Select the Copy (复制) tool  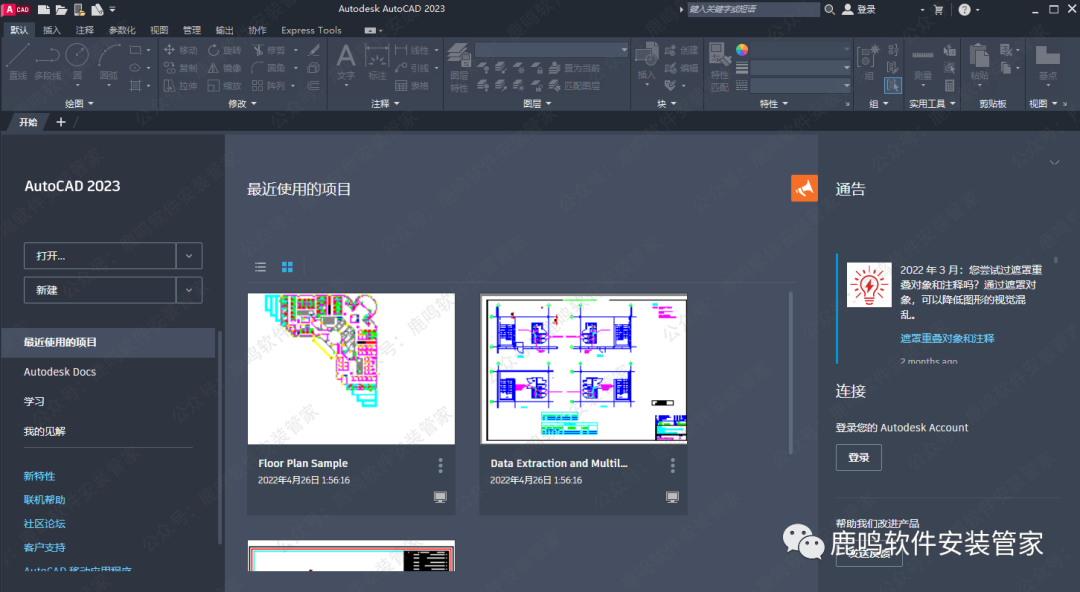tap(180, 68)
